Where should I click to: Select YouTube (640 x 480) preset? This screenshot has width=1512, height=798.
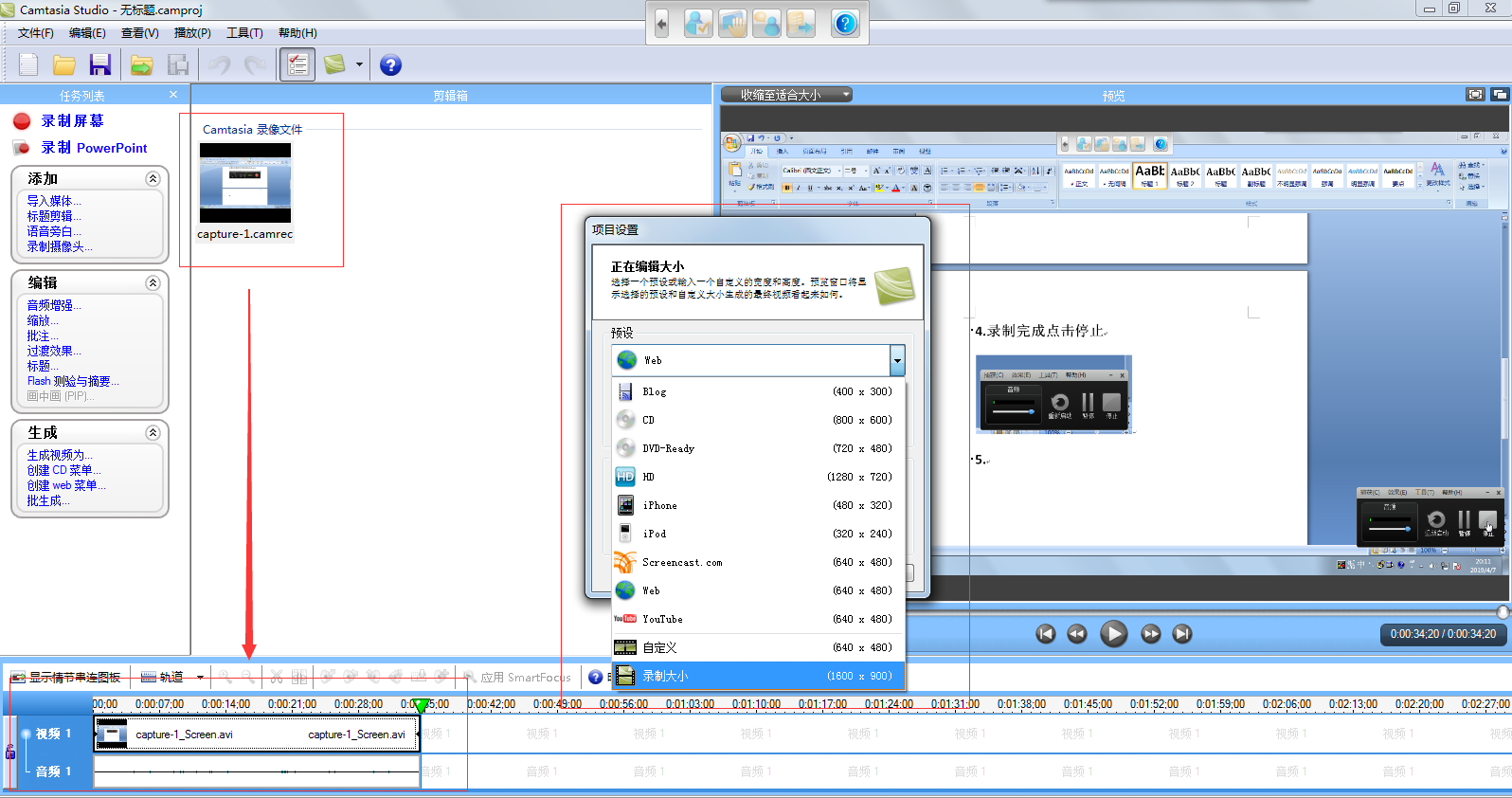point(759,619)
